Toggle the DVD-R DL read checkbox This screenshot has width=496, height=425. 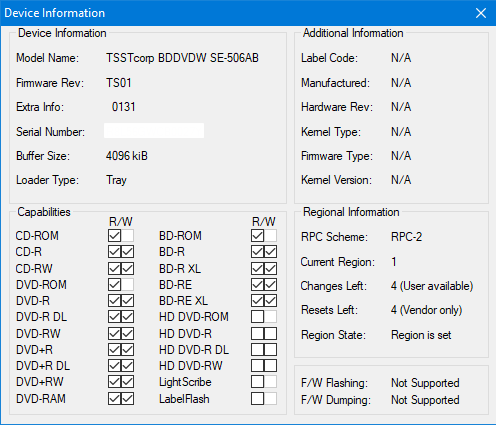114,317
